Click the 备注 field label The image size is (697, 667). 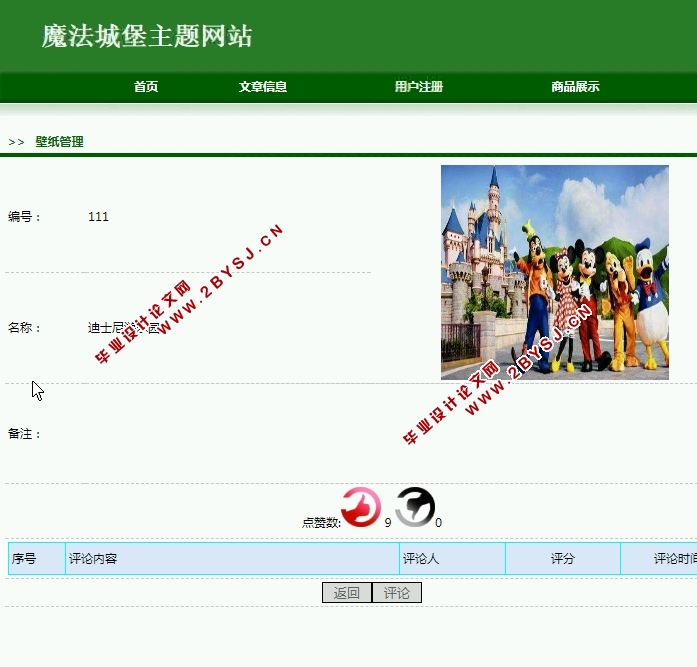coord(24,434)
